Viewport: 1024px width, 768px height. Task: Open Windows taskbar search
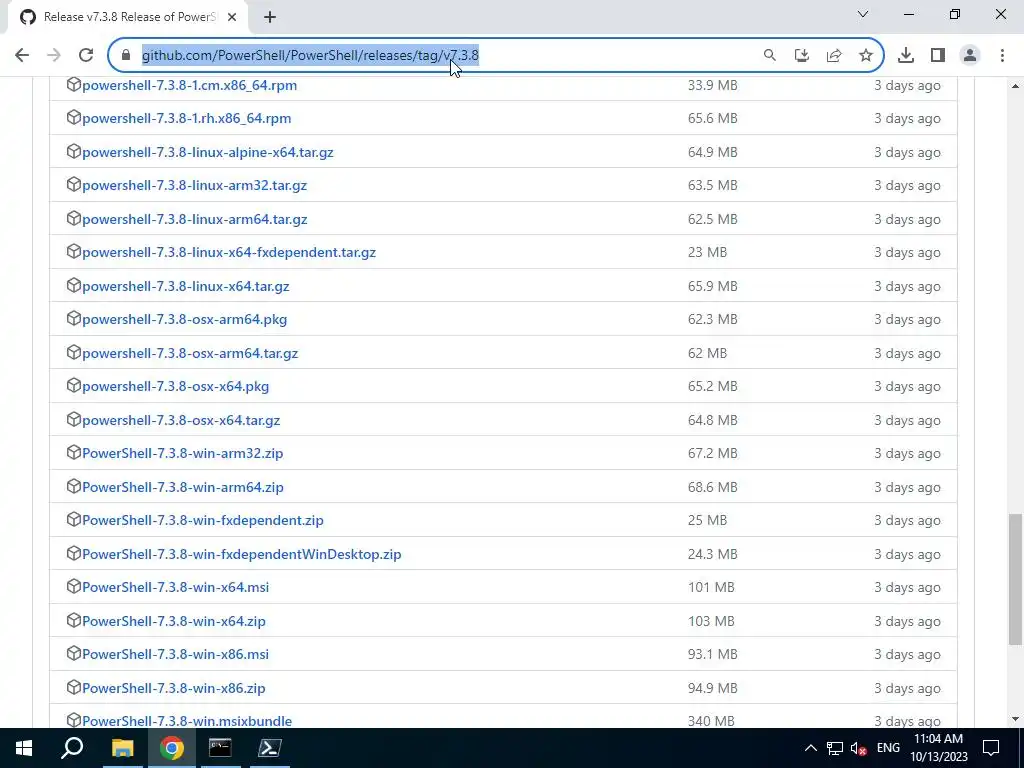pos(72,748)
